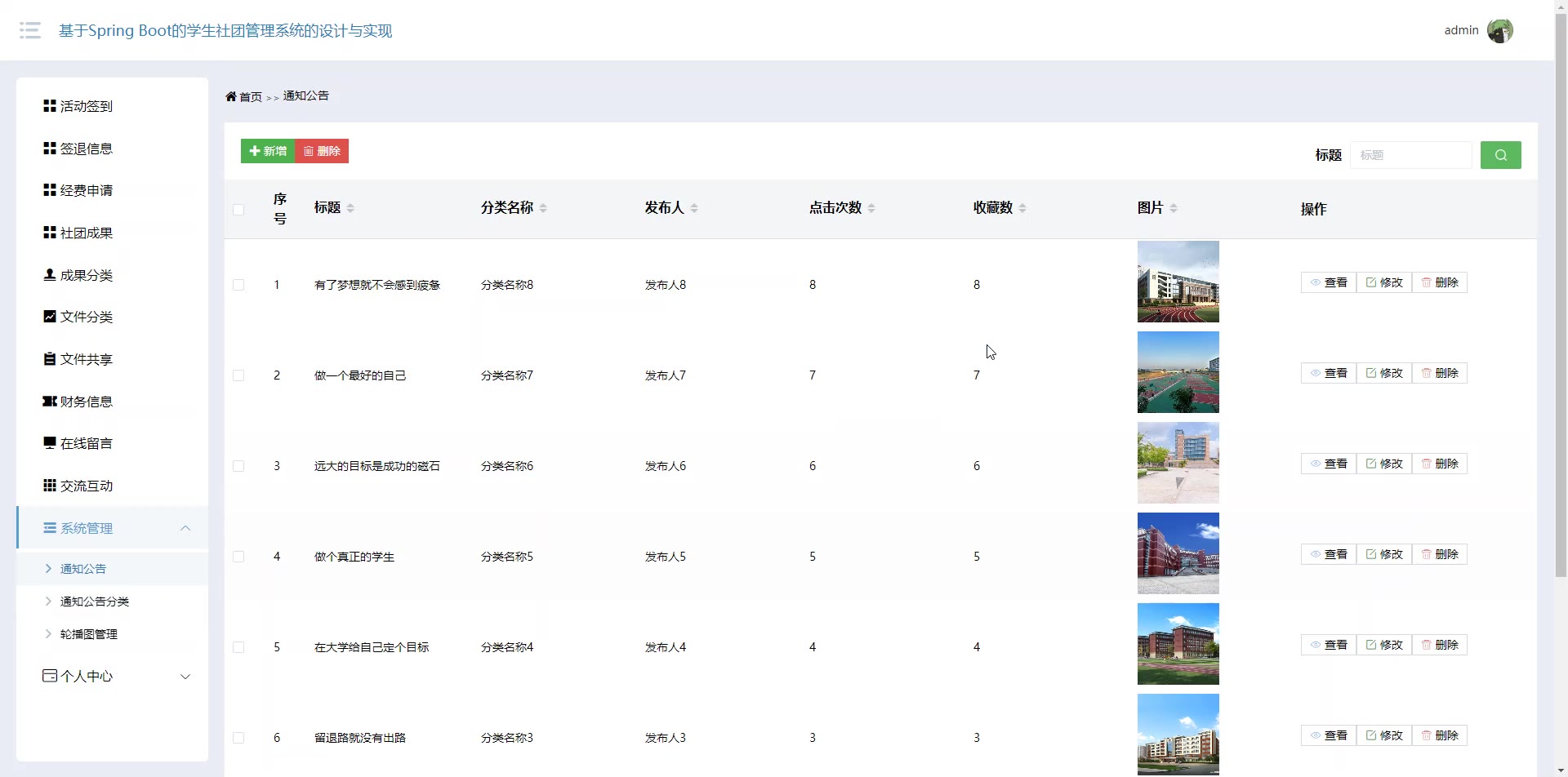Click the hamburger menu icon in header
This screenshot has height=777, width=1568.
(30, 31)
